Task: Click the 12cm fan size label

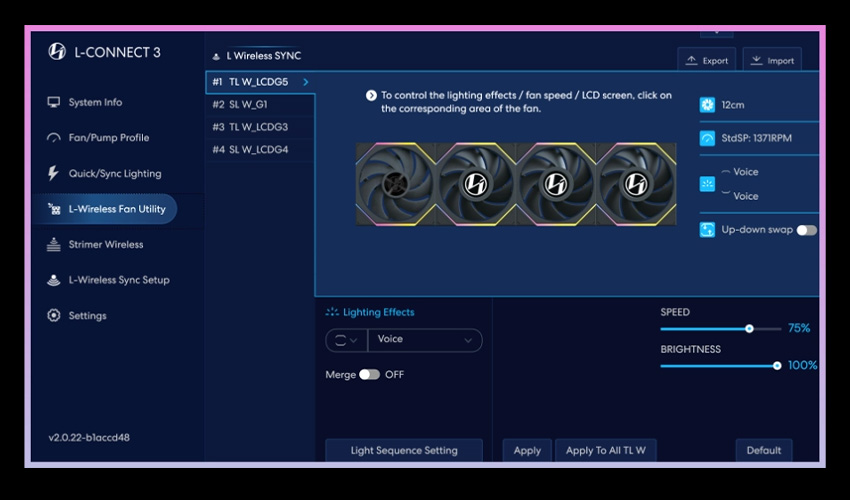Action: tap(732, 105)
